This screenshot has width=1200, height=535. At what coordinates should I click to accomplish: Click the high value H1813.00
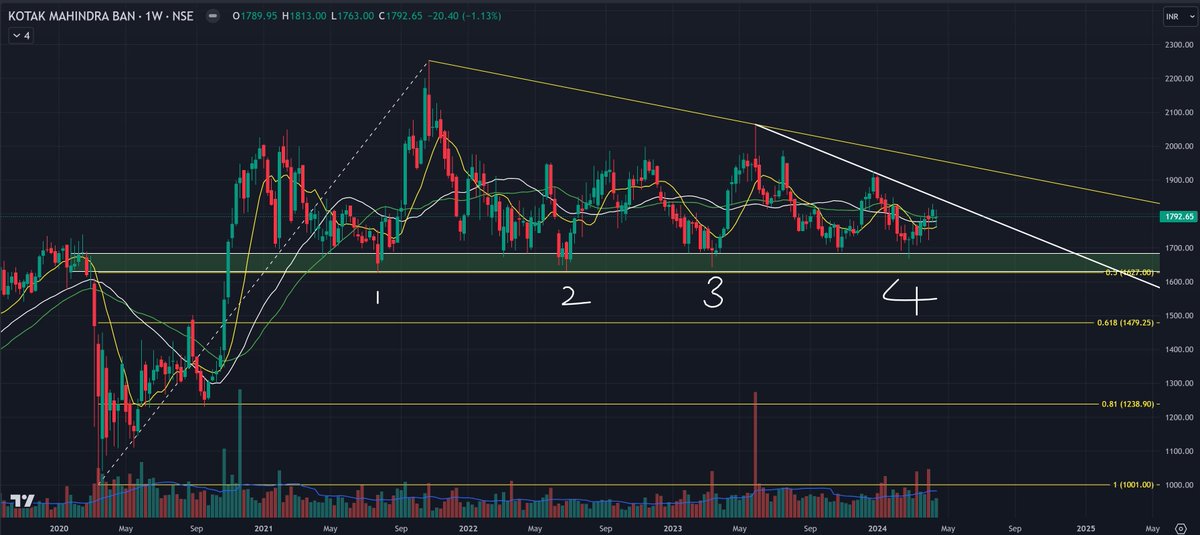(x=304, y=17)
